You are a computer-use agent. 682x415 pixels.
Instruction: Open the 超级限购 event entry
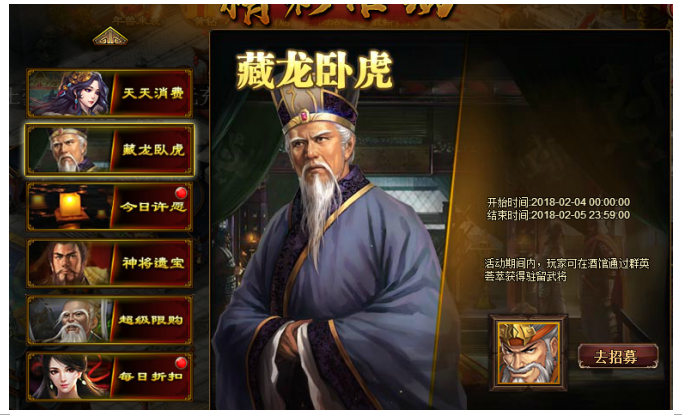tap(109, 320)
